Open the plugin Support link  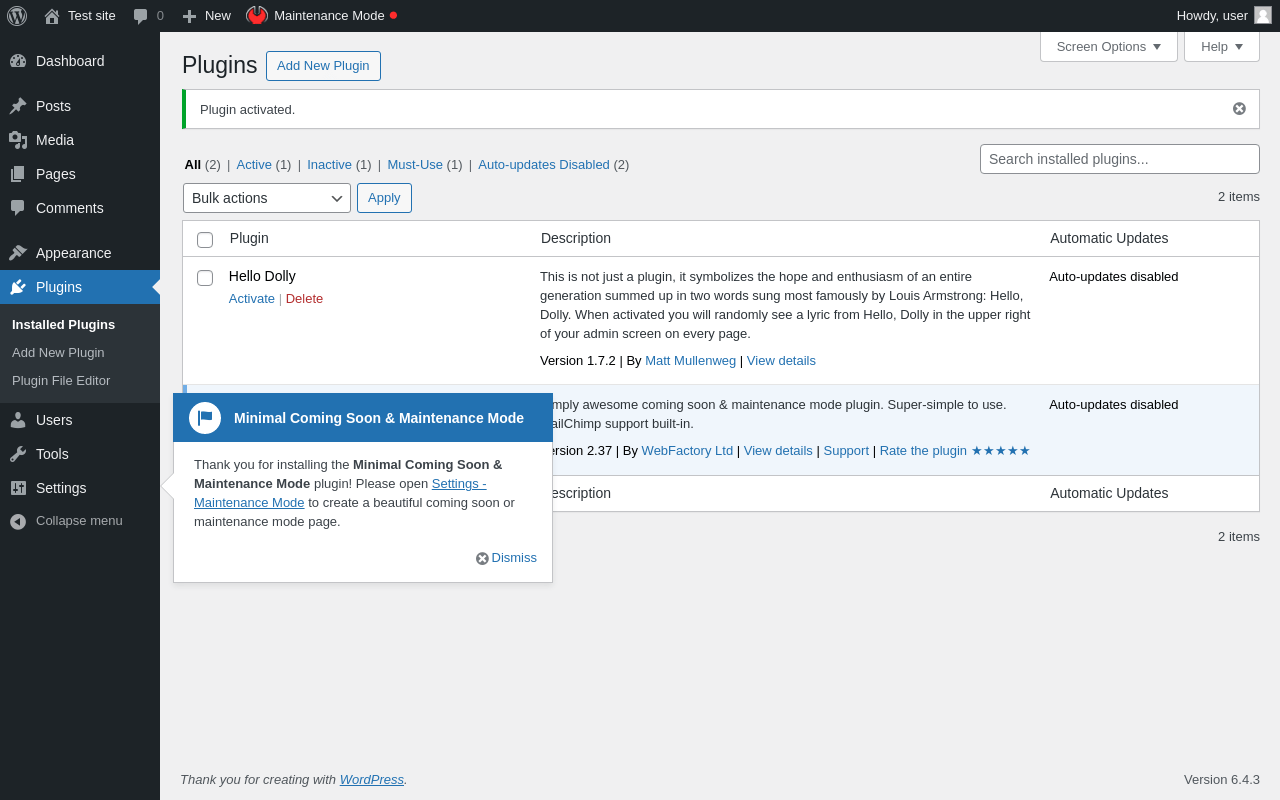tap(846, 451)
